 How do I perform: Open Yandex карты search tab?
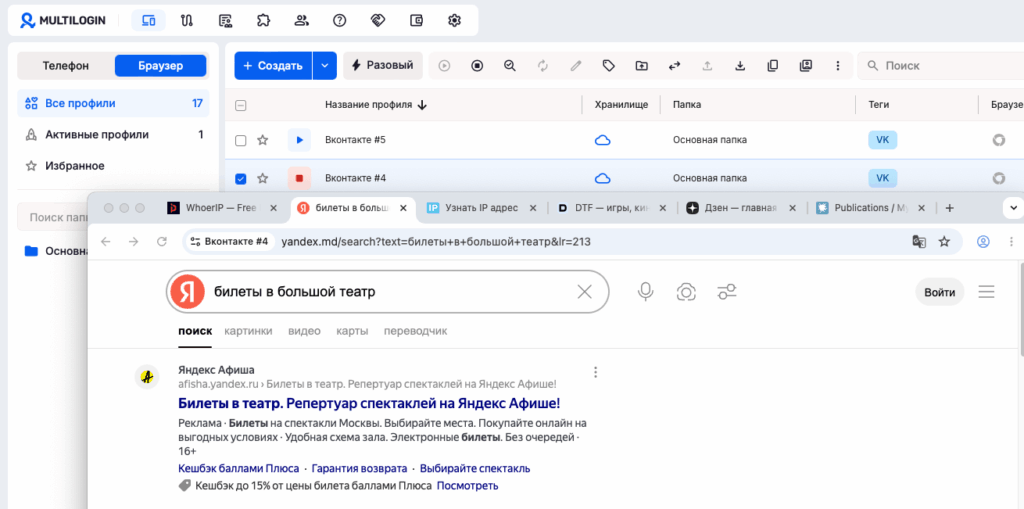(352, 331)
